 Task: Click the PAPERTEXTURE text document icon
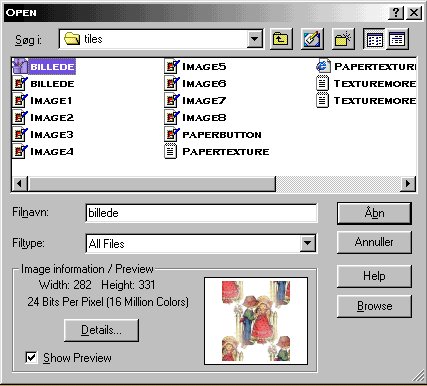(170, 151)
